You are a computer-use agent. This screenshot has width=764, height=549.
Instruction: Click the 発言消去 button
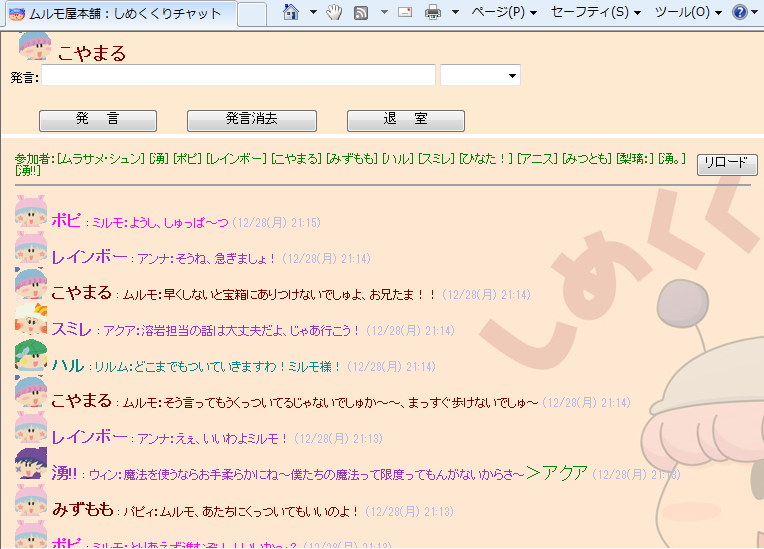(252, 120)
